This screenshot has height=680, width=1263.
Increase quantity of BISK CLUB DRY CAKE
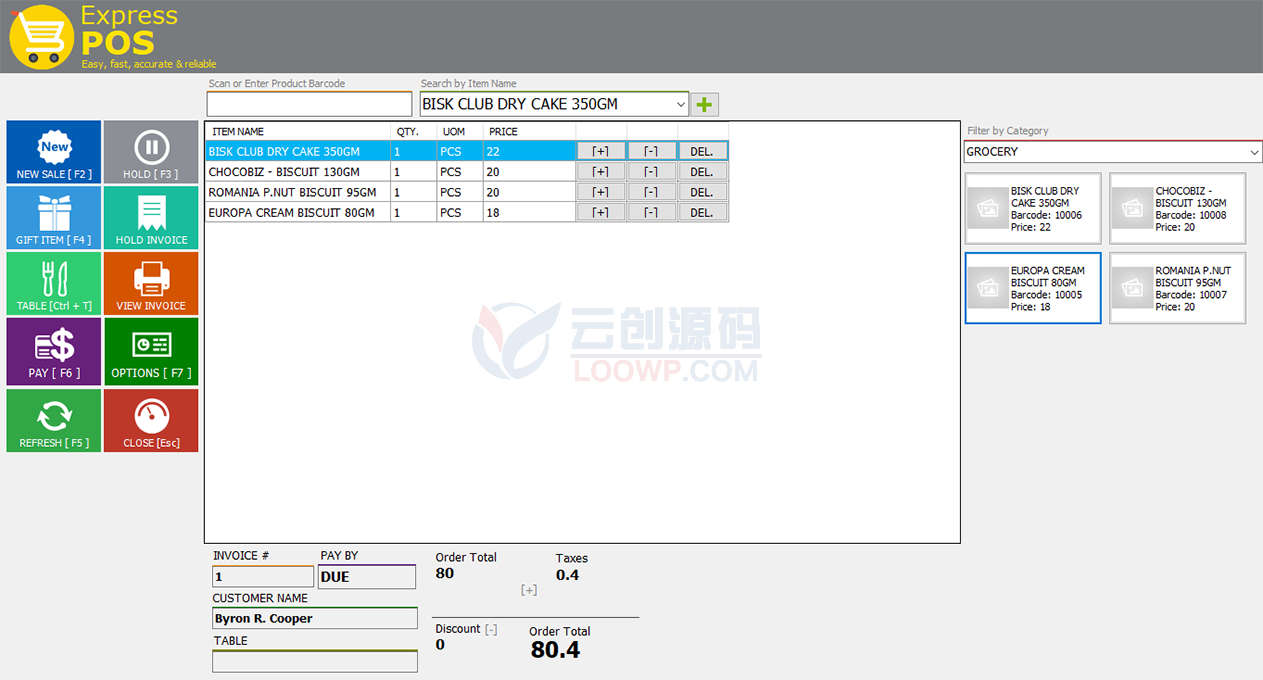tap(601, 151)
